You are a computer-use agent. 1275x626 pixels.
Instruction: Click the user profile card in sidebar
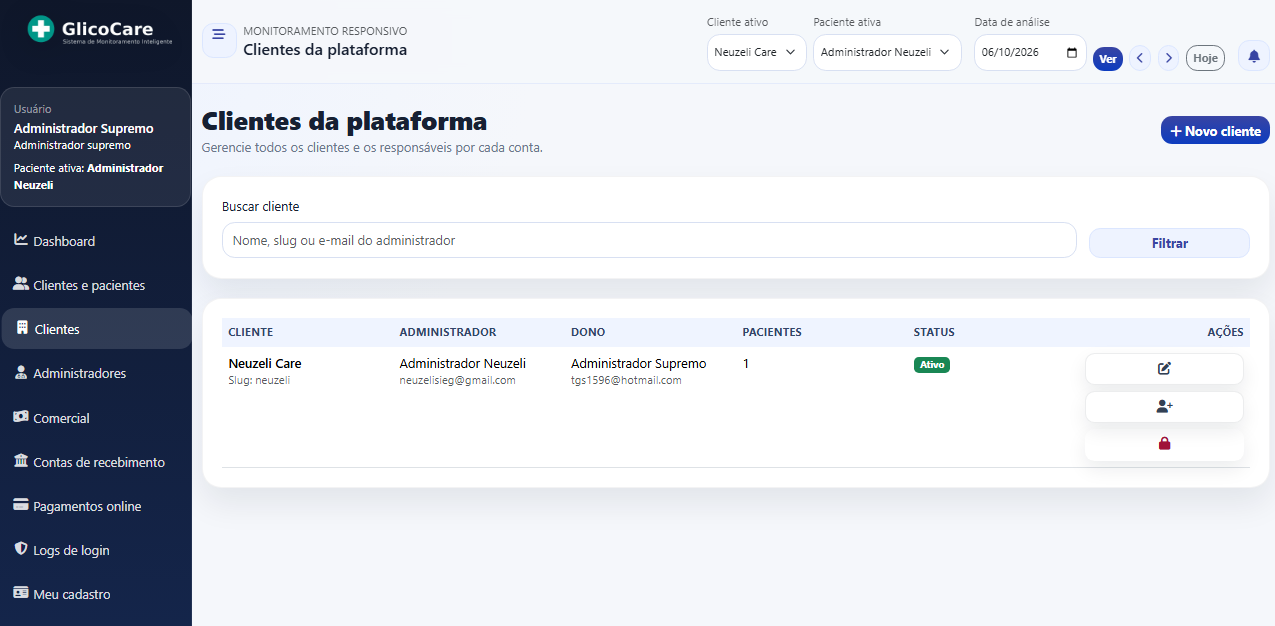(x=96, y=147)
